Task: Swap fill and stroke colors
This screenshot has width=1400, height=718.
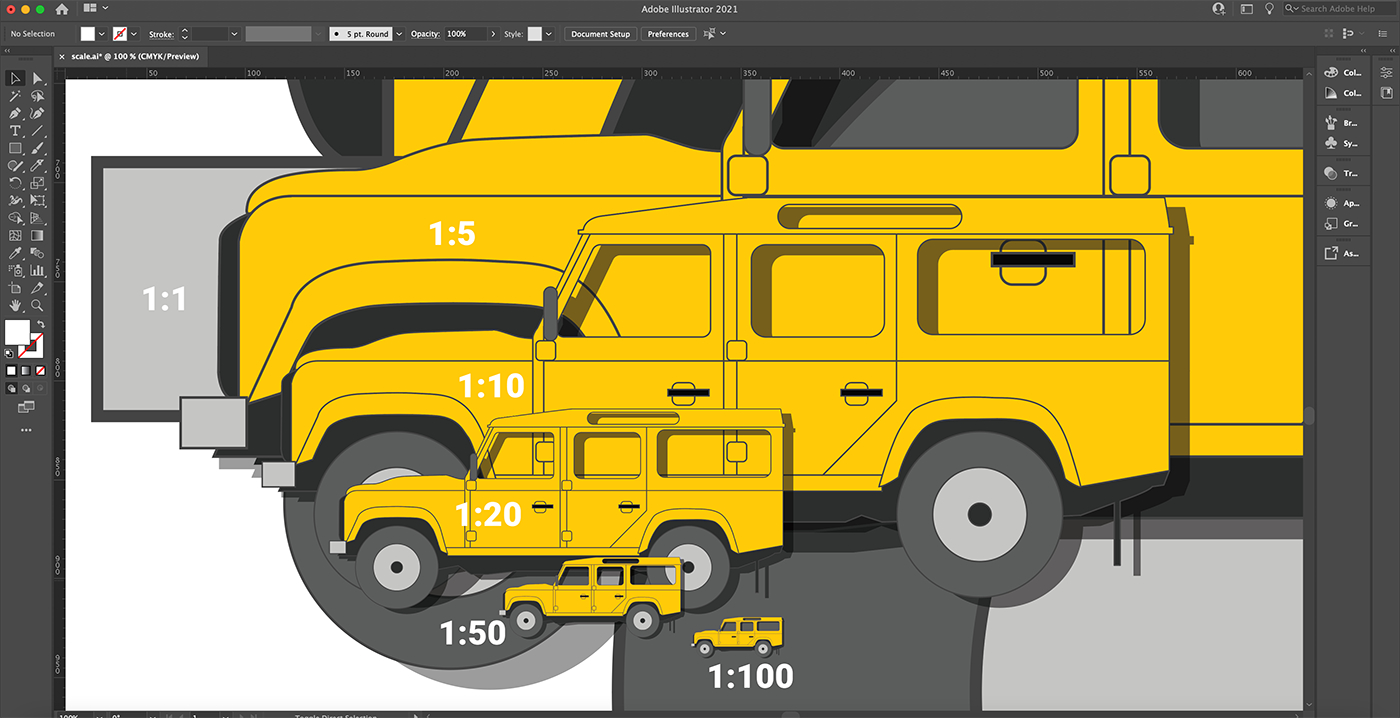Action: pyautogui.click(x=41, y=325)
